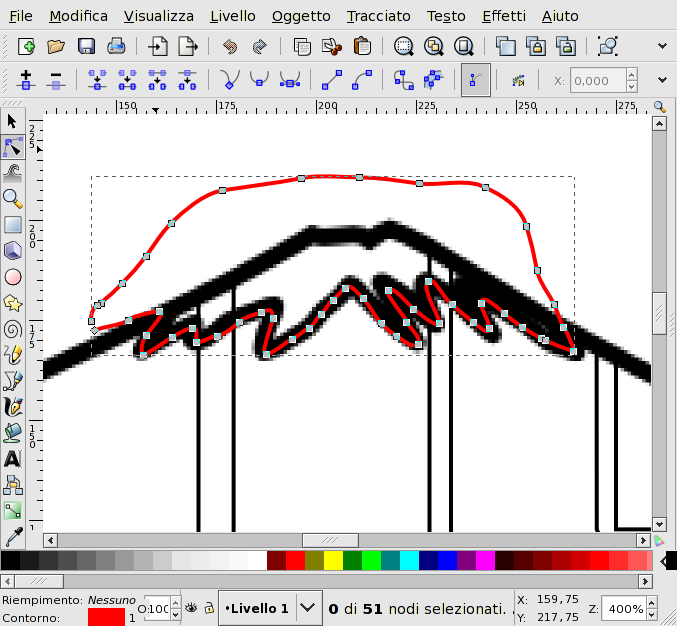
Task: Select the Calligraphy tool
Action: [13, 407]
